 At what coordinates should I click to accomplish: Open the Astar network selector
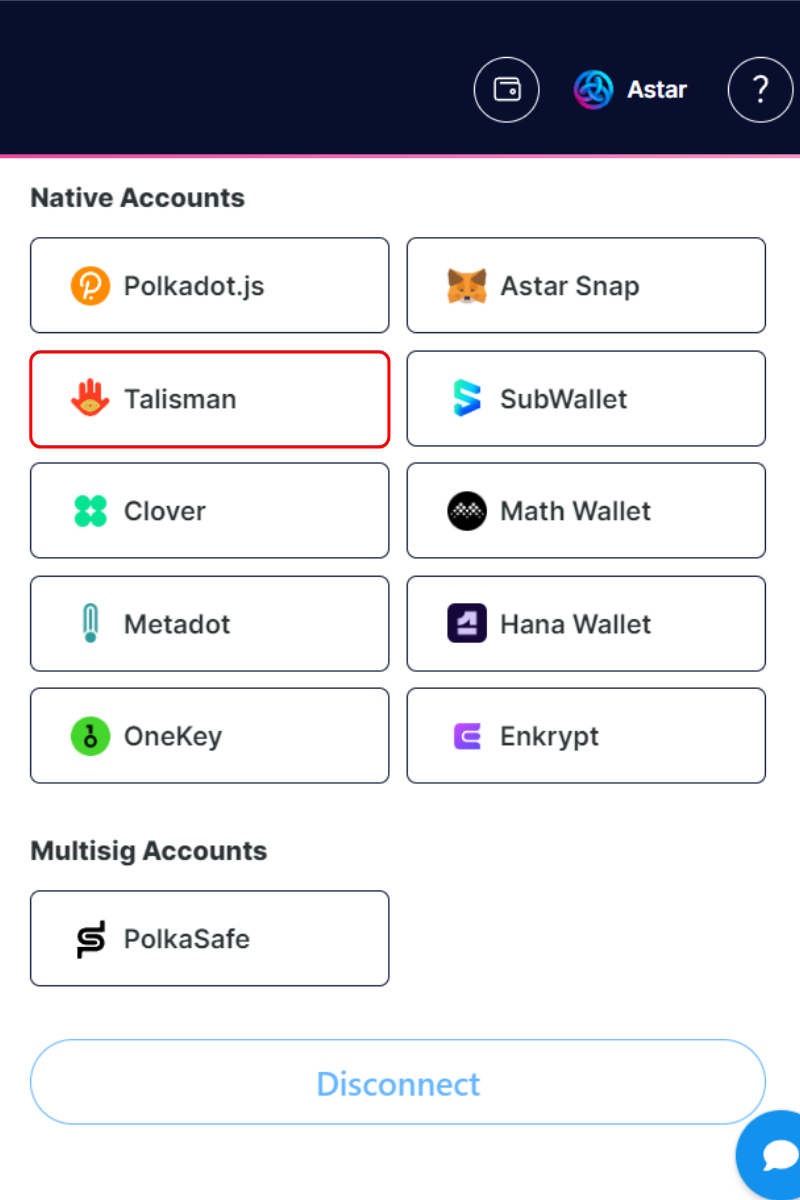[x=631, y=90]
